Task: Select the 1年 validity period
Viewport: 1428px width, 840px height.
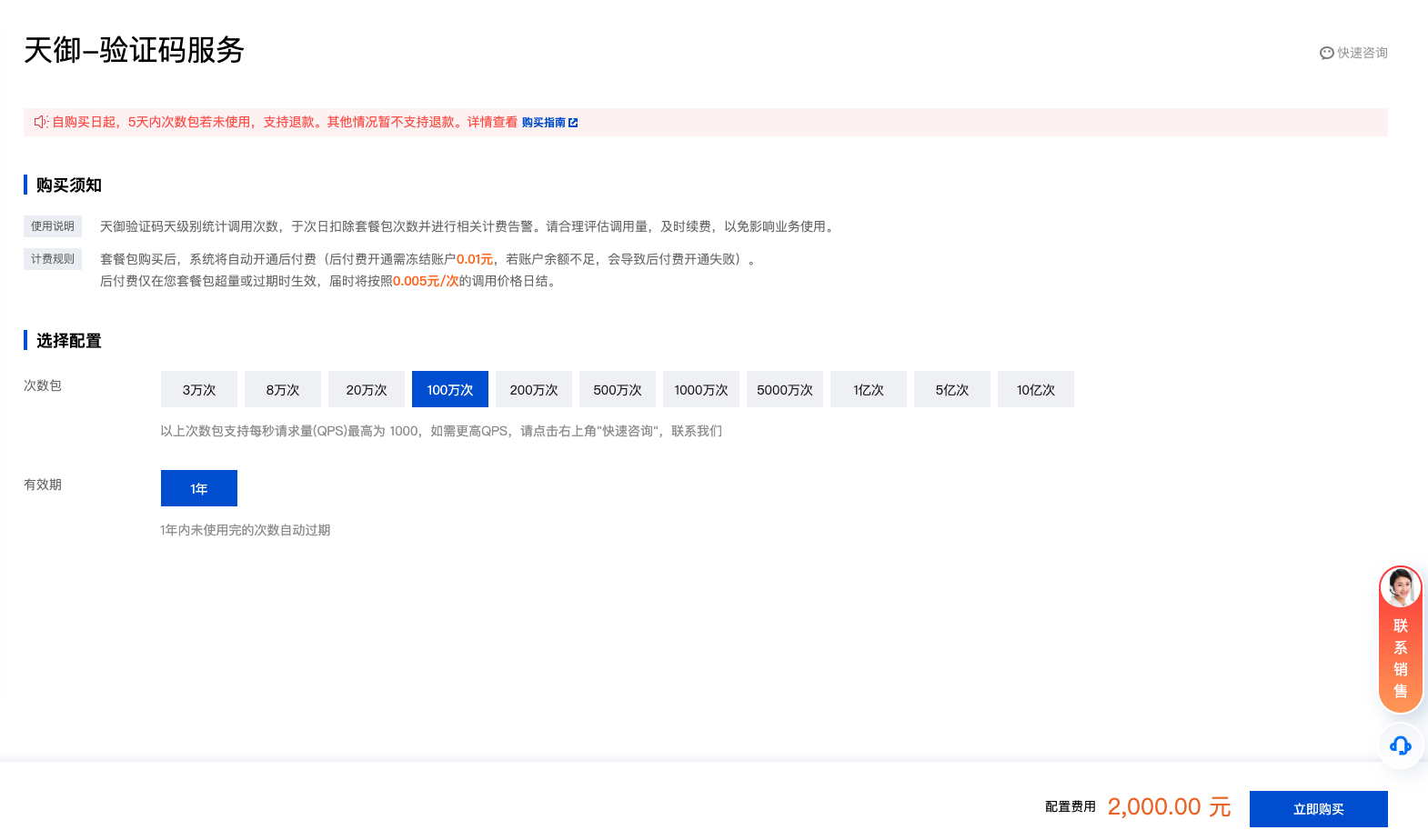Action: click(199, 488)
